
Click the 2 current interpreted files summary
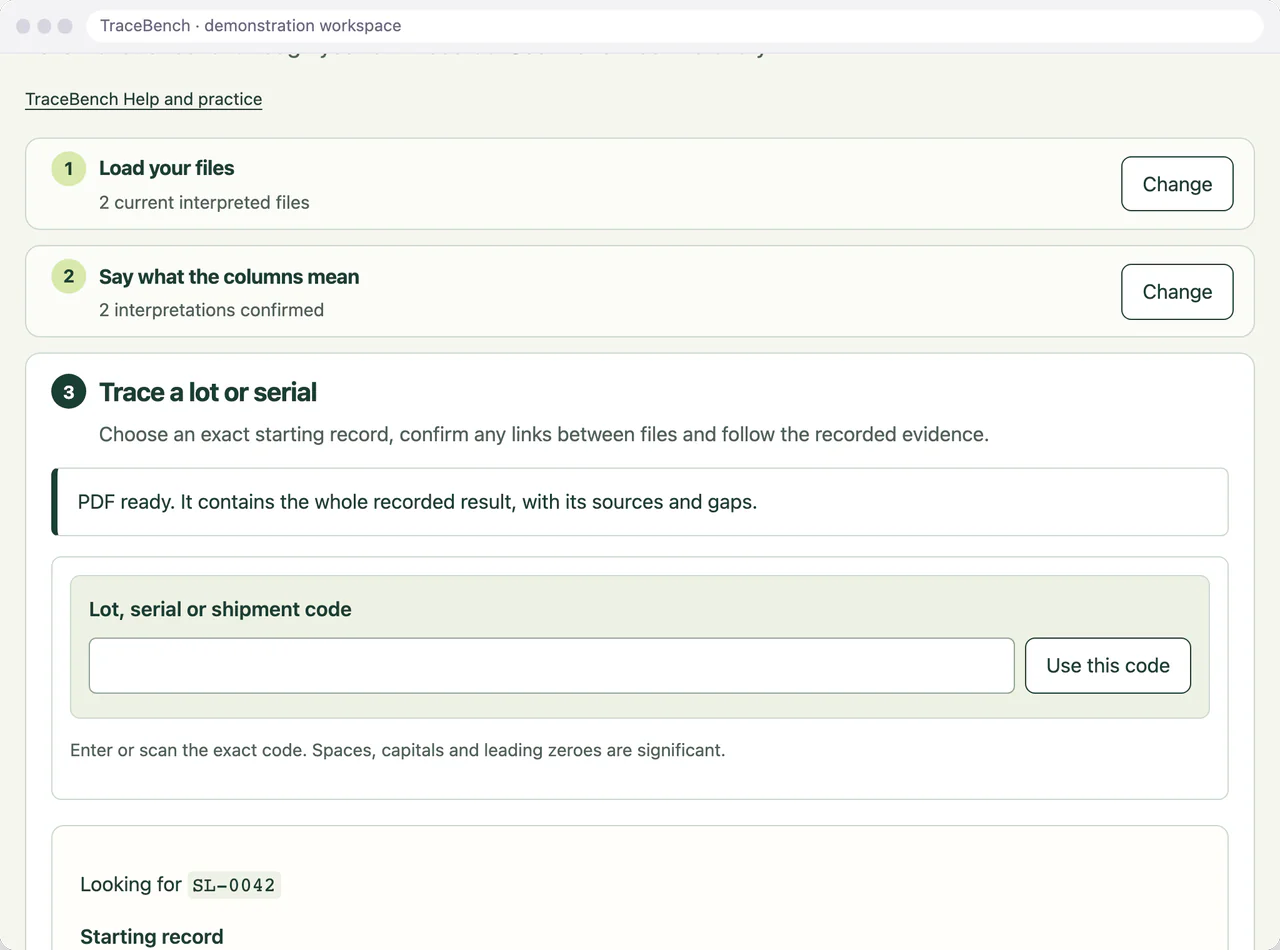tap(204, 202)
